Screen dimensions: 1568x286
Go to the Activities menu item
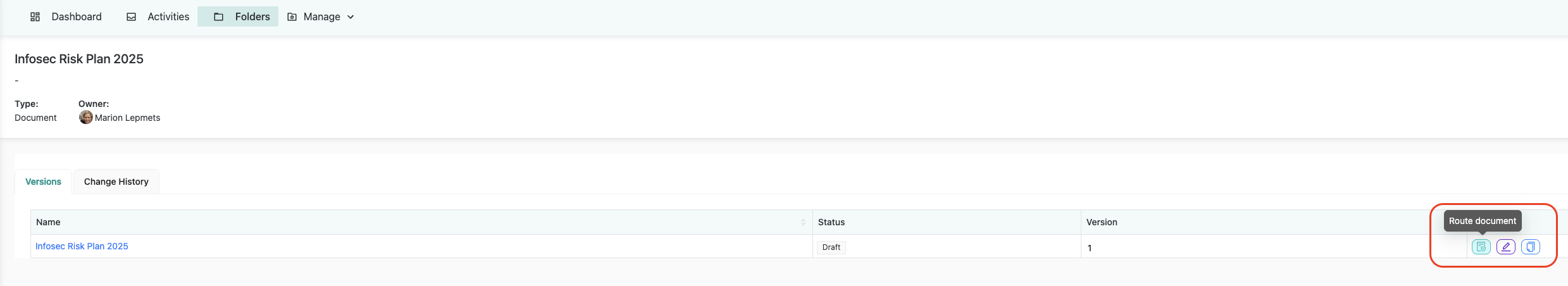click(x=168, y=17)
